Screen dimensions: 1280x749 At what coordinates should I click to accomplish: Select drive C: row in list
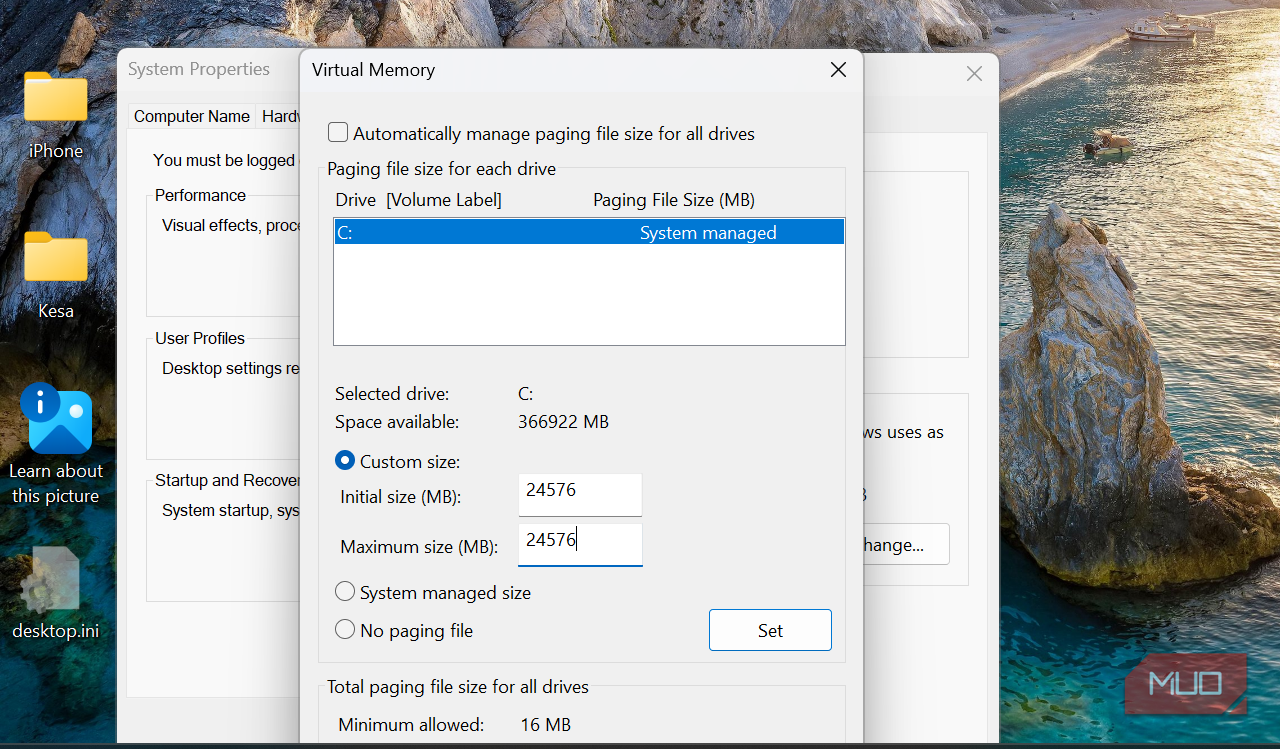(x=589, y=232)
